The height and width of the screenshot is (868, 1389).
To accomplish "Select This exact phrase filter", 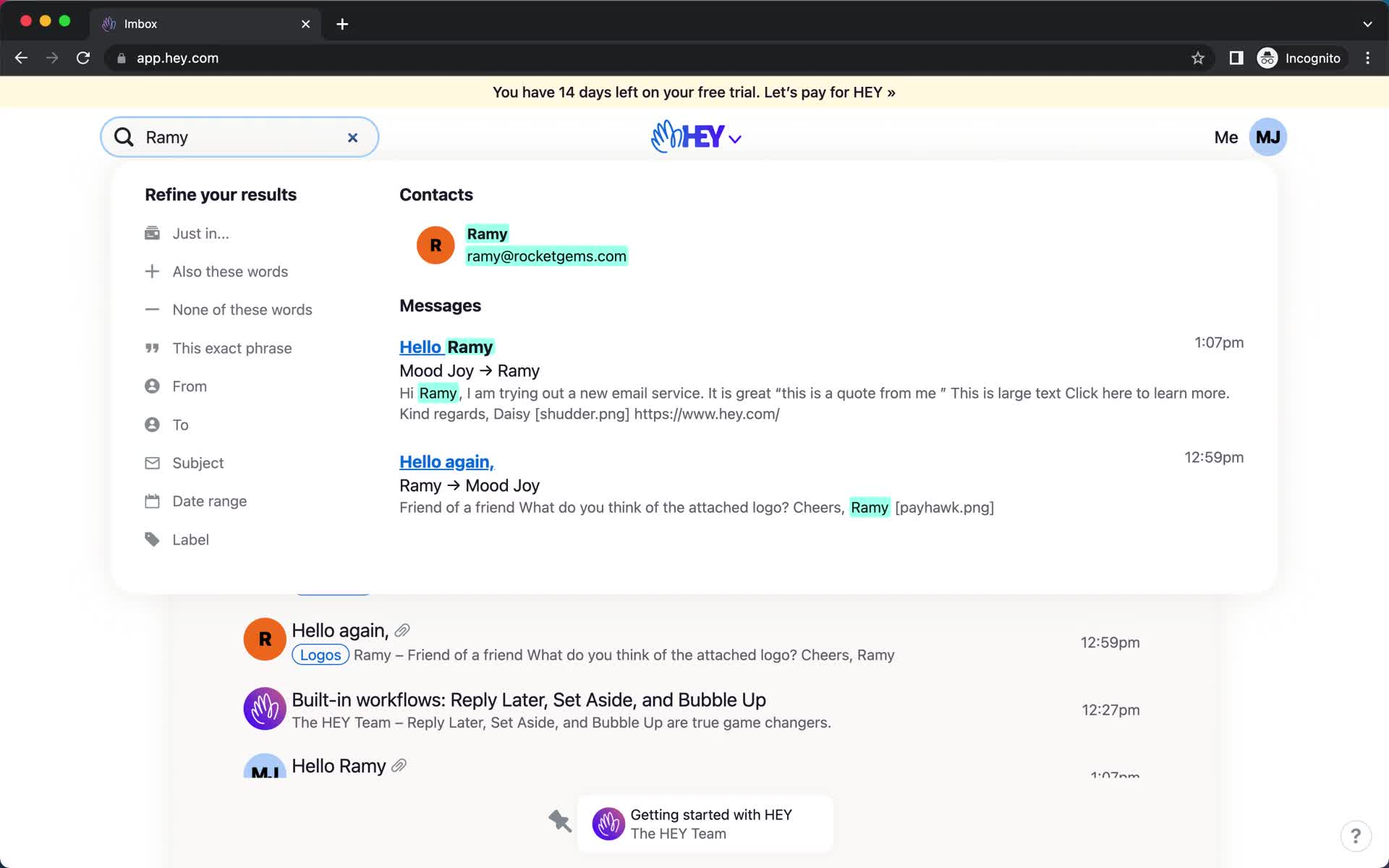I will tap(232, 348).
